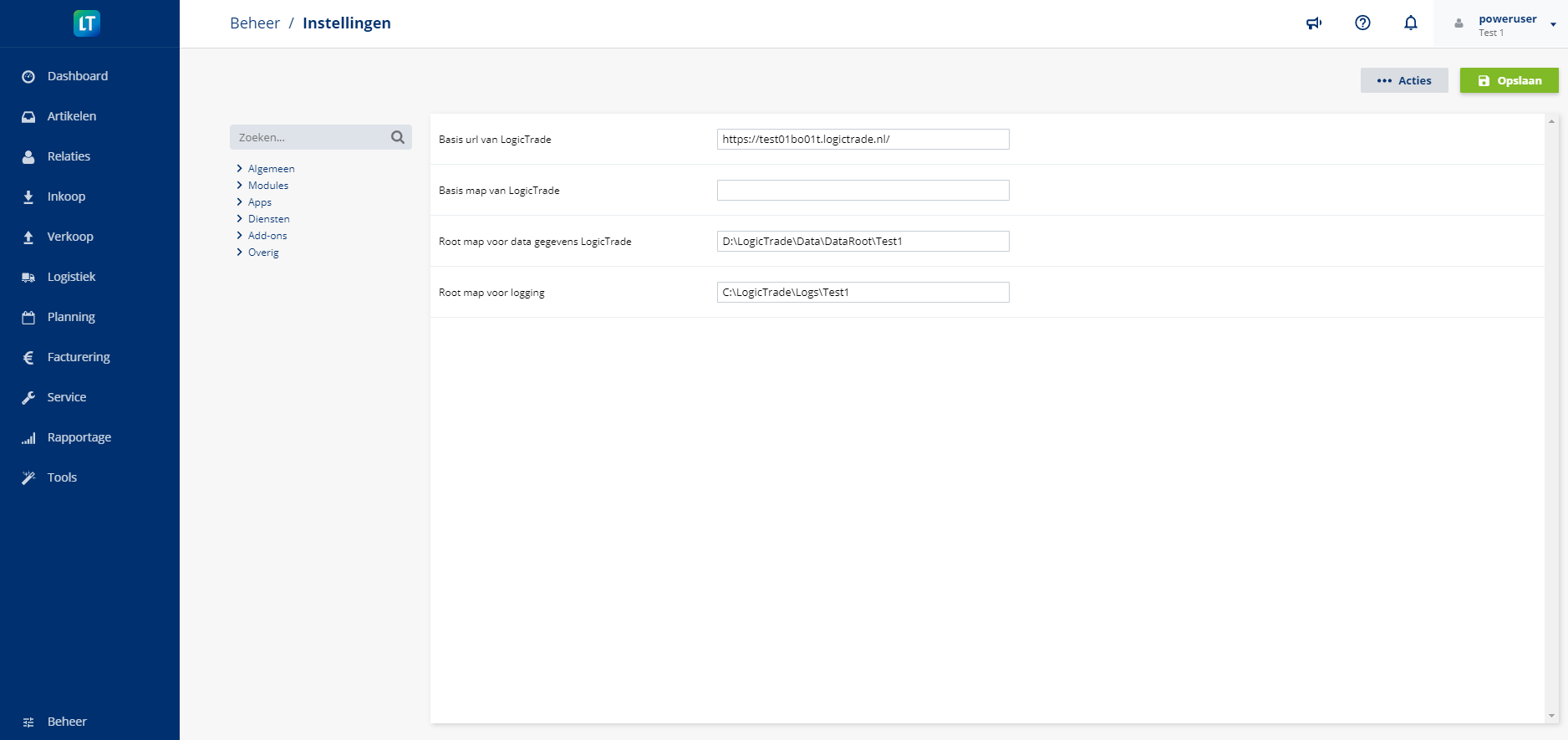Expand the Modules settings chevron
Viewport: 1568px width, 740px height.
pos(239,185)
